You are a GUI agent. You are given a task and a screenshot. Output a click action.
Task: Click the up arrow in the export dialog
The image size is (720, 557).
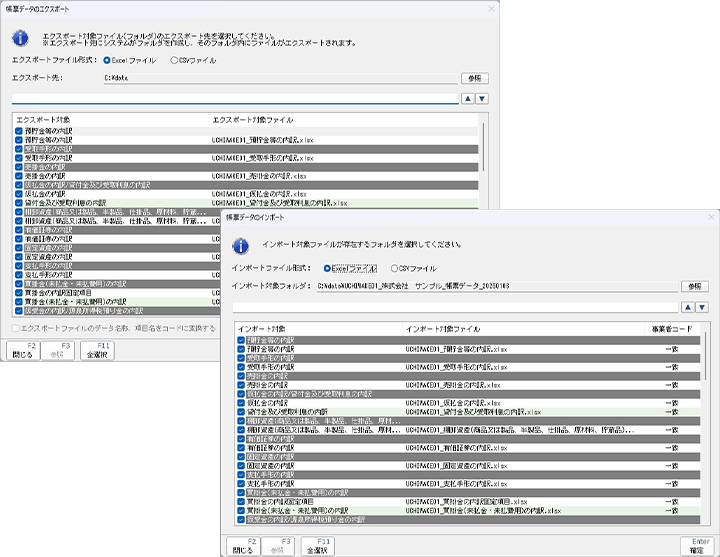[467, 98]
